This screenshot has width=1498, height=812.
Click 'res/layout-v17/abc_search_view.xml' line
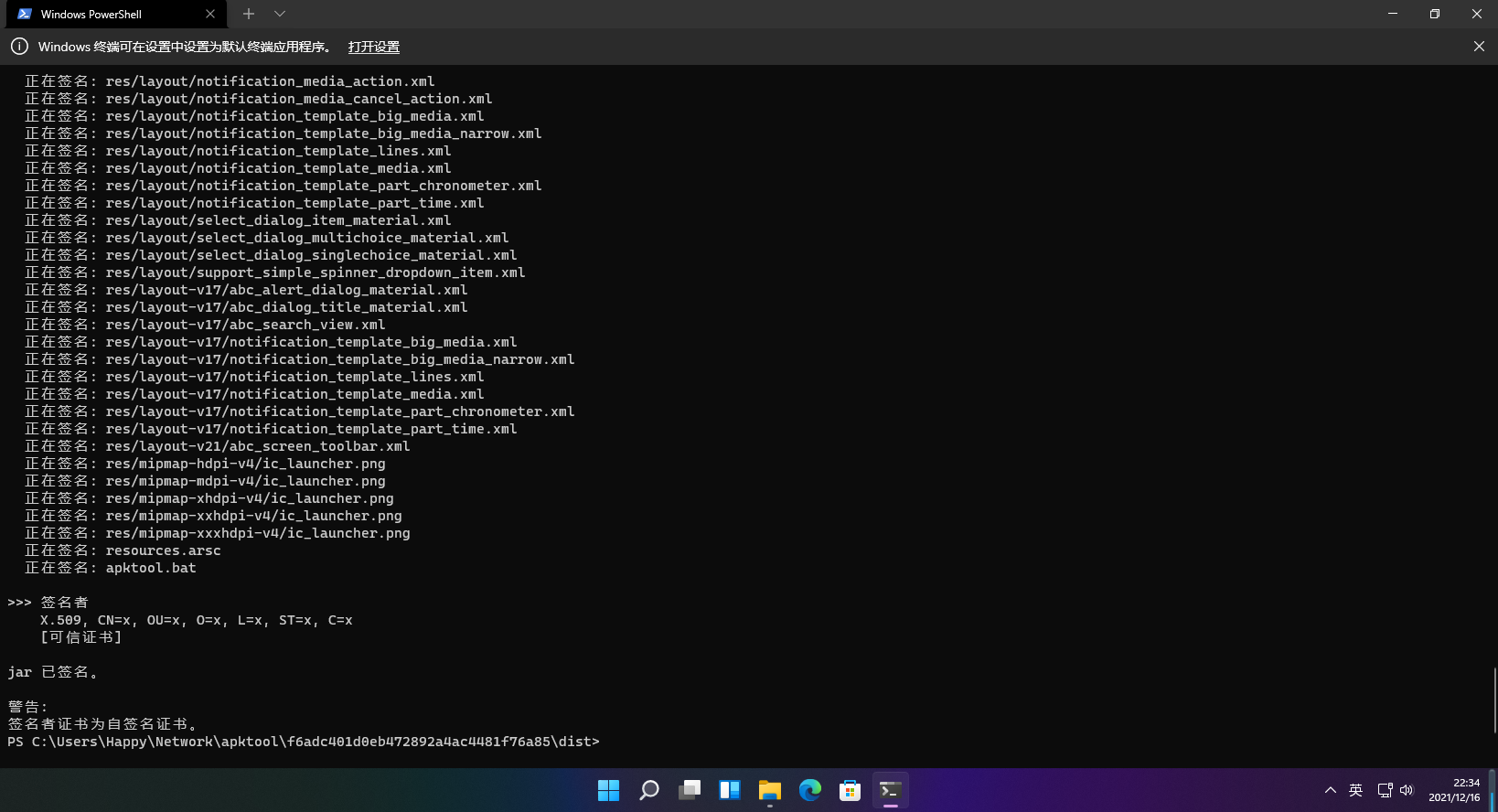(206, 325)
